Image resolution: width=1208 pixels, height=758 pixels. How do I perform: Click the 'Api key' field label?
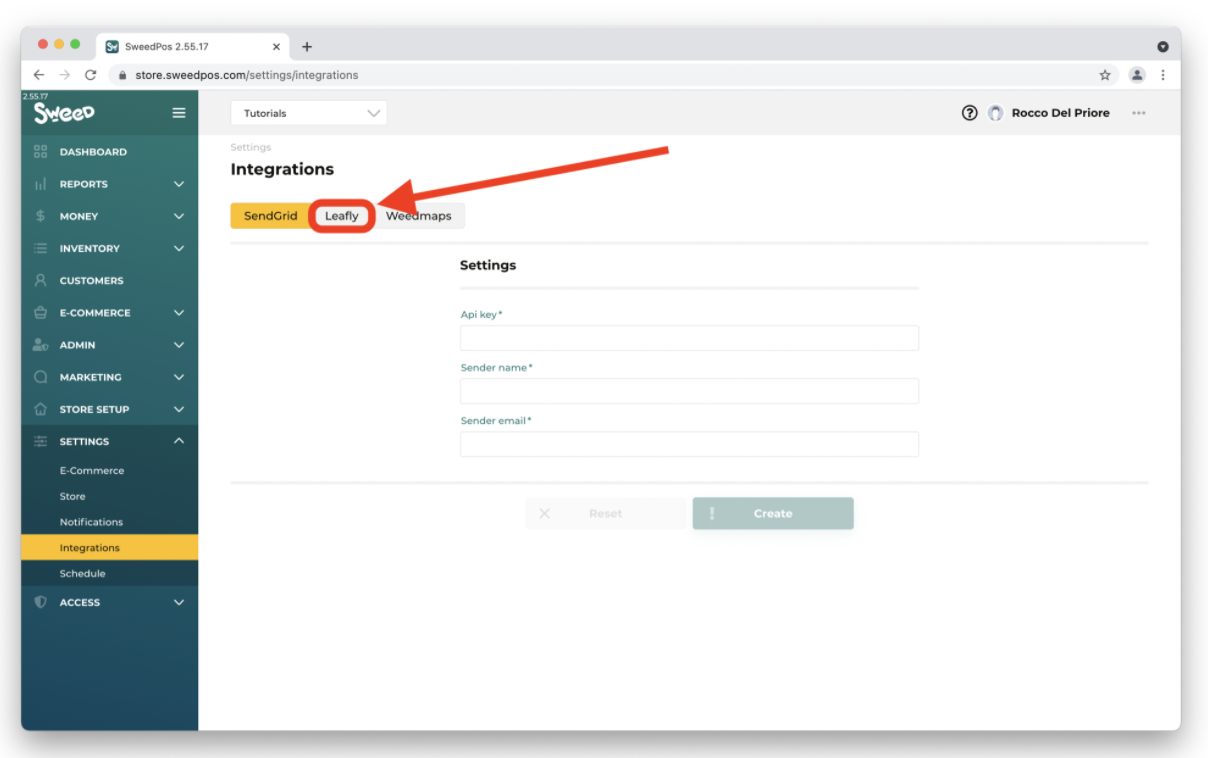pyautogui.click(x=481, y=315)
